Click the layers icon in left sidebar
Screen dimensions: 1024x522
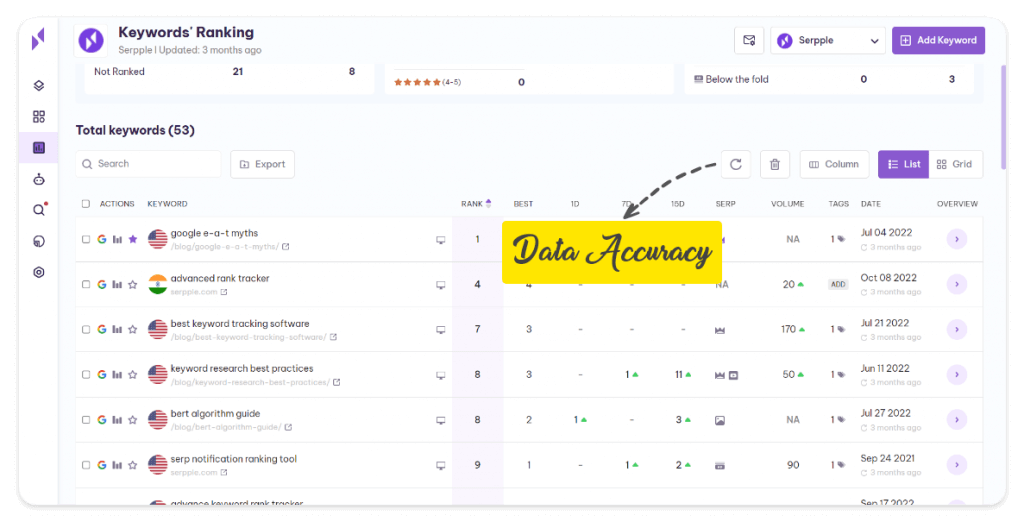(x=39, y=86)
